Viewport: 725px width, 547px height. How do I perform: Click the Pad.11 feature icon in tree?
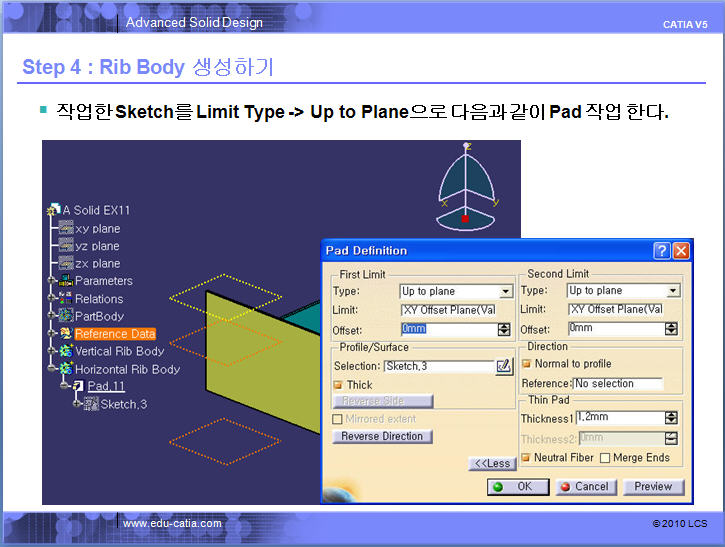[77, 386]
